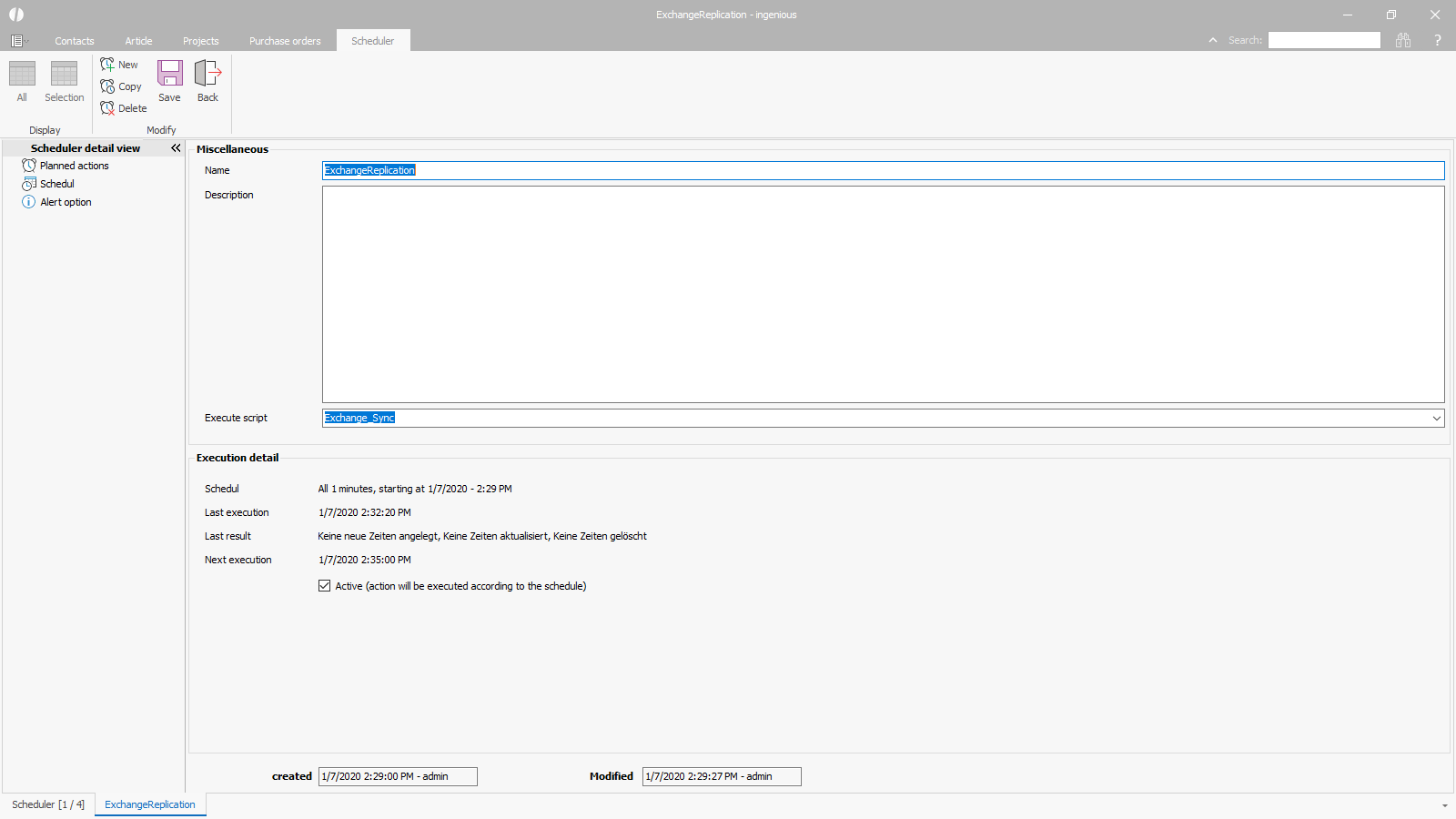Switch to the Contacts tab
The image size is (1456, 819).
tap(74, 41)
